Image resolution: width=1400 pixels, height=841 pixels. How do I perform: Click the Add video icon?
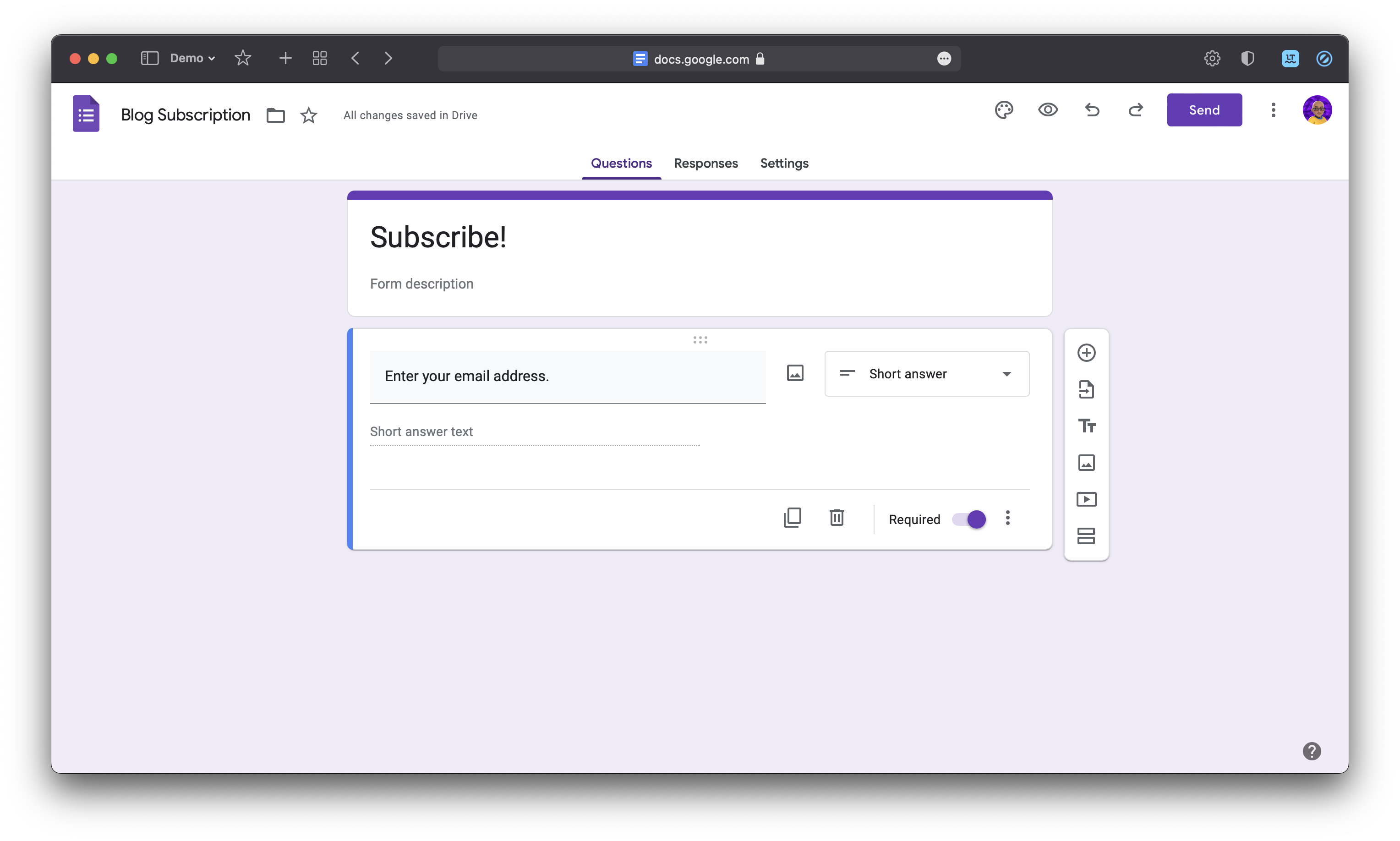coord(1086,499)
